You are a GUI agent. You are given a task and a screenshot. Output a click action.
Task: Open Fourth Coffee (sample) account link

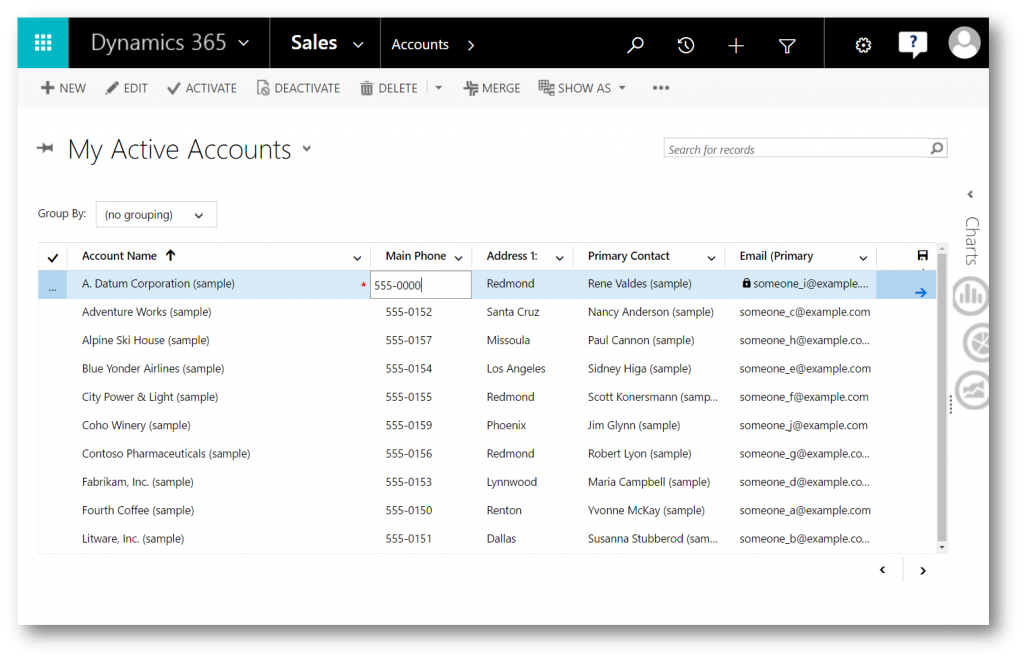pyautogui.click(x=138, y=510)
